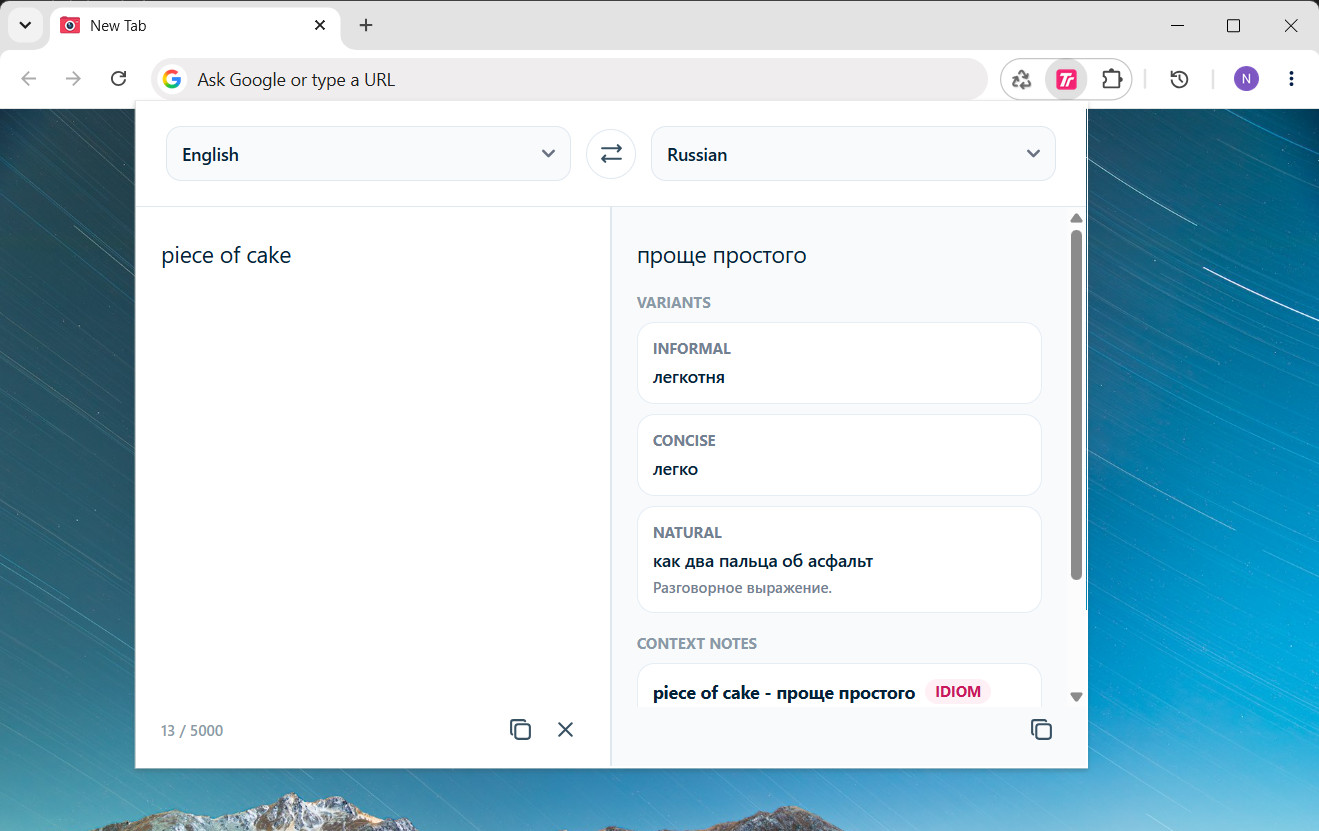This screenshot has width=1319, height=831.
Task: Click the Google logo in address bar
Action: point(172,79)
